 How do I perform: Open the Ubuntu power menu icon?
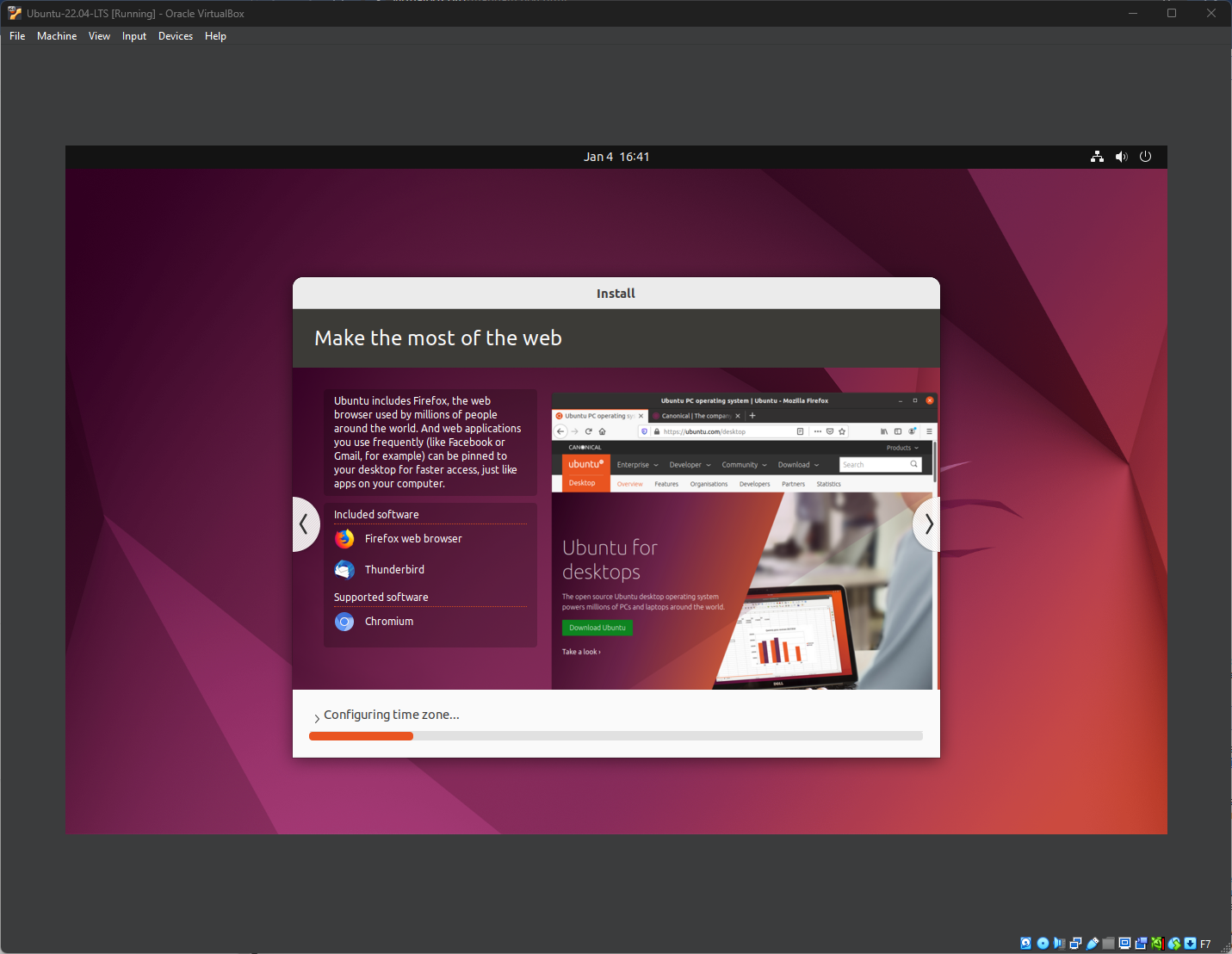click(1145, 157)
